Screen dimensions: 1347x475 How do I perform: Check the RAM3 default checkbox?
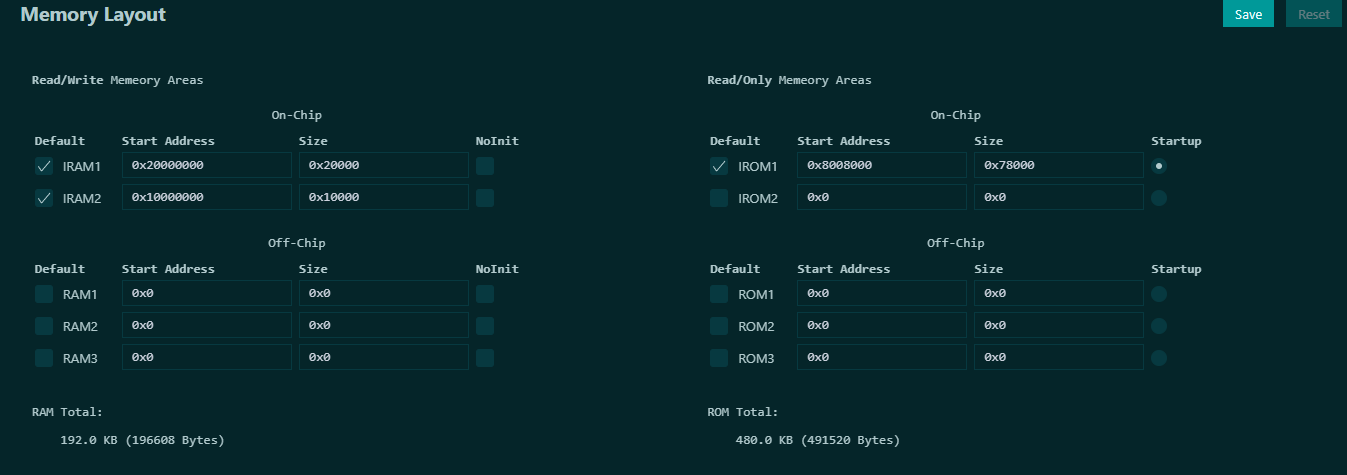[44, 358]
